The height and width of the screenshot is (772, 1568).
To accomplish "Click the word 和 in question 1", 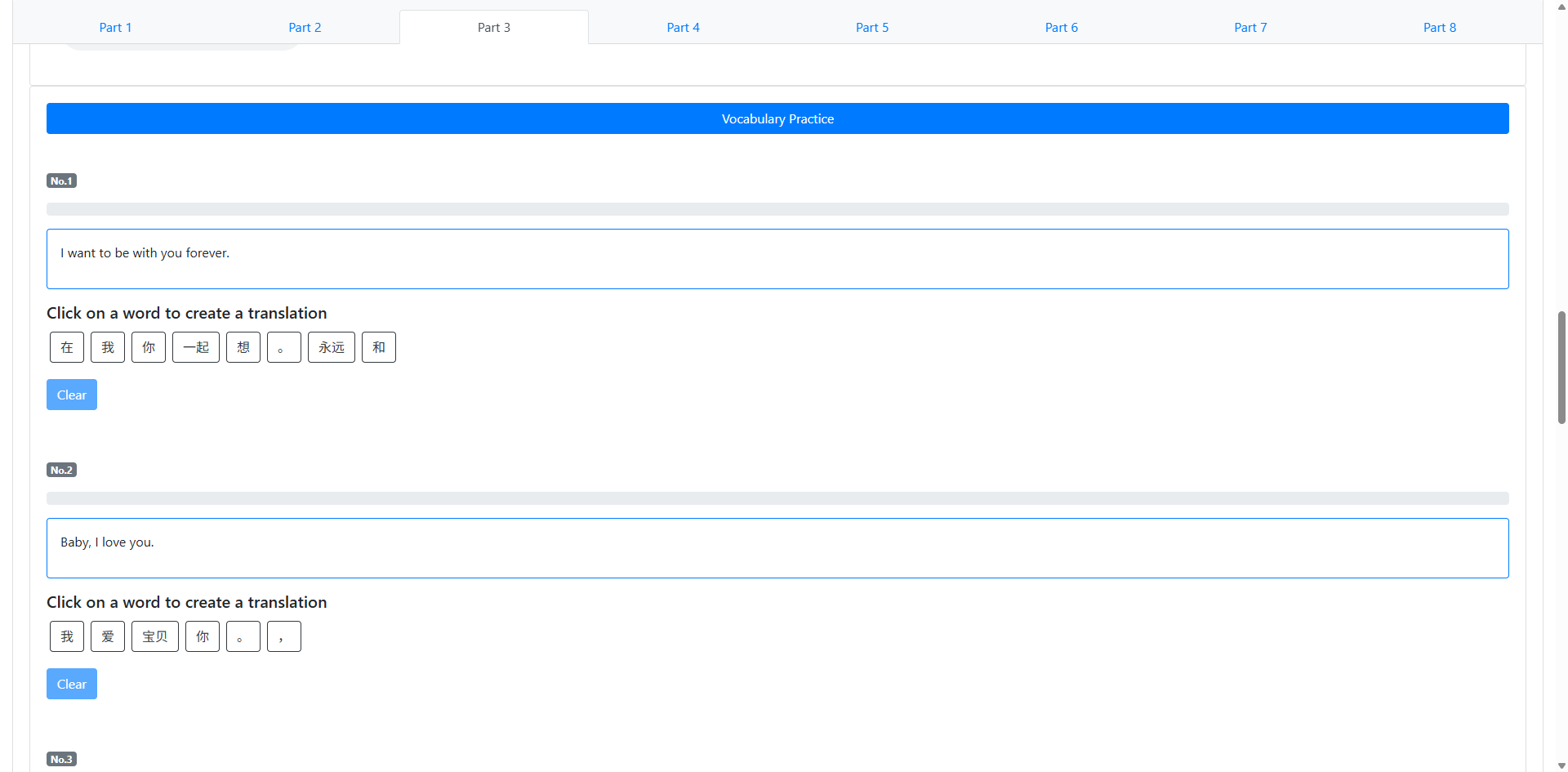I will tap(379, 347).
